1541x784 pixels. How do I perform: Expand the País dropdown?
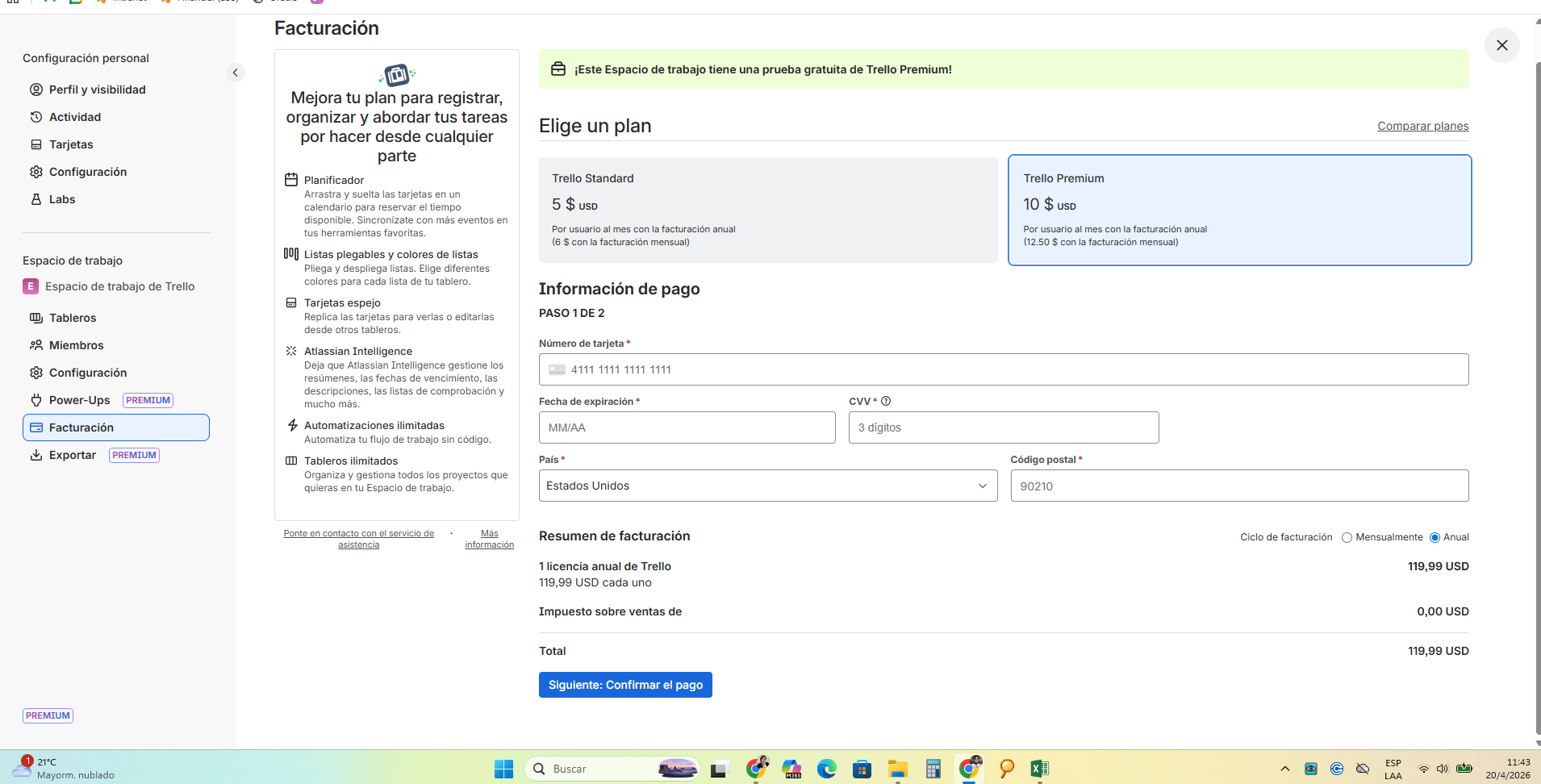click(x=768, y=486)
